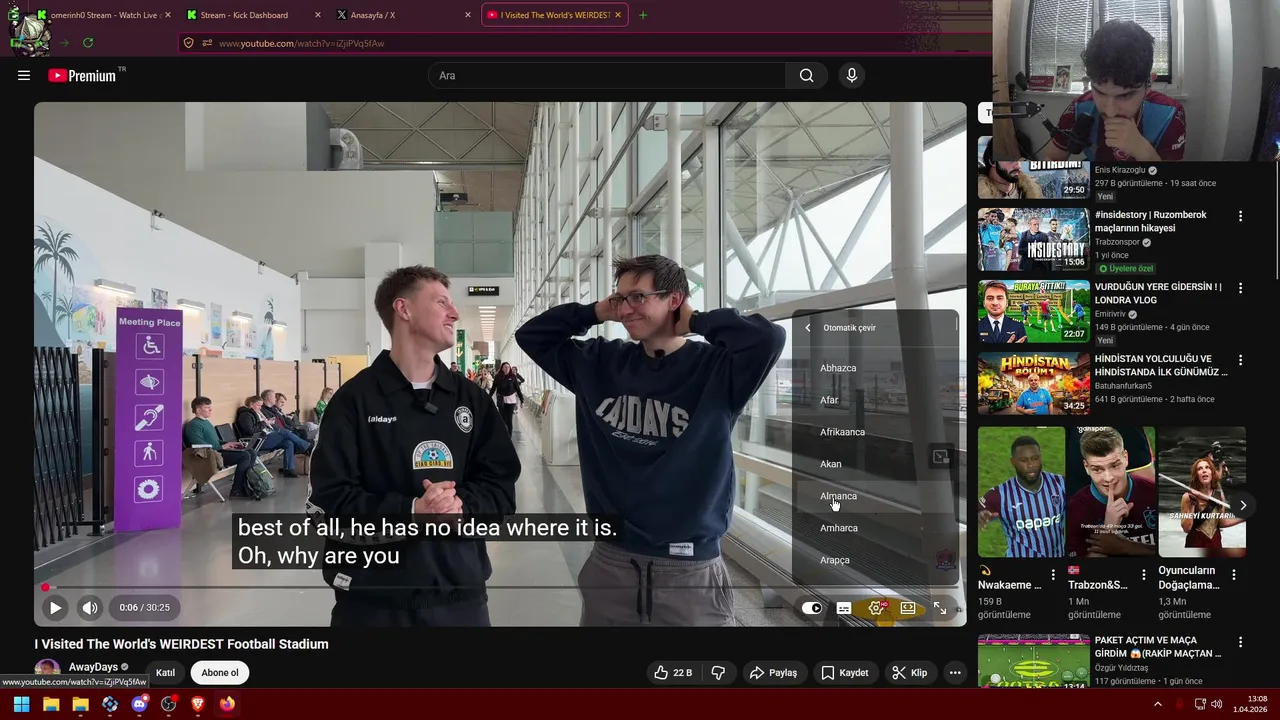Open Trabzon&S short thumbnail

1111,492
